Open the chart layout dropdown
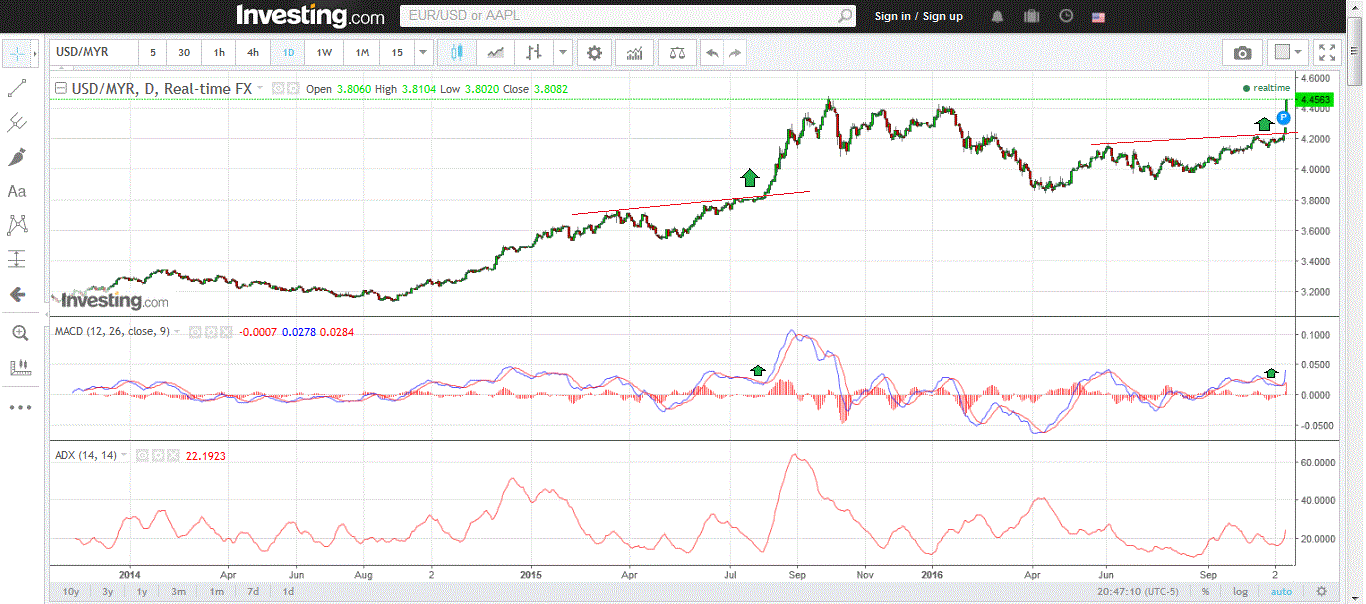 click(x=1288, y=53)
